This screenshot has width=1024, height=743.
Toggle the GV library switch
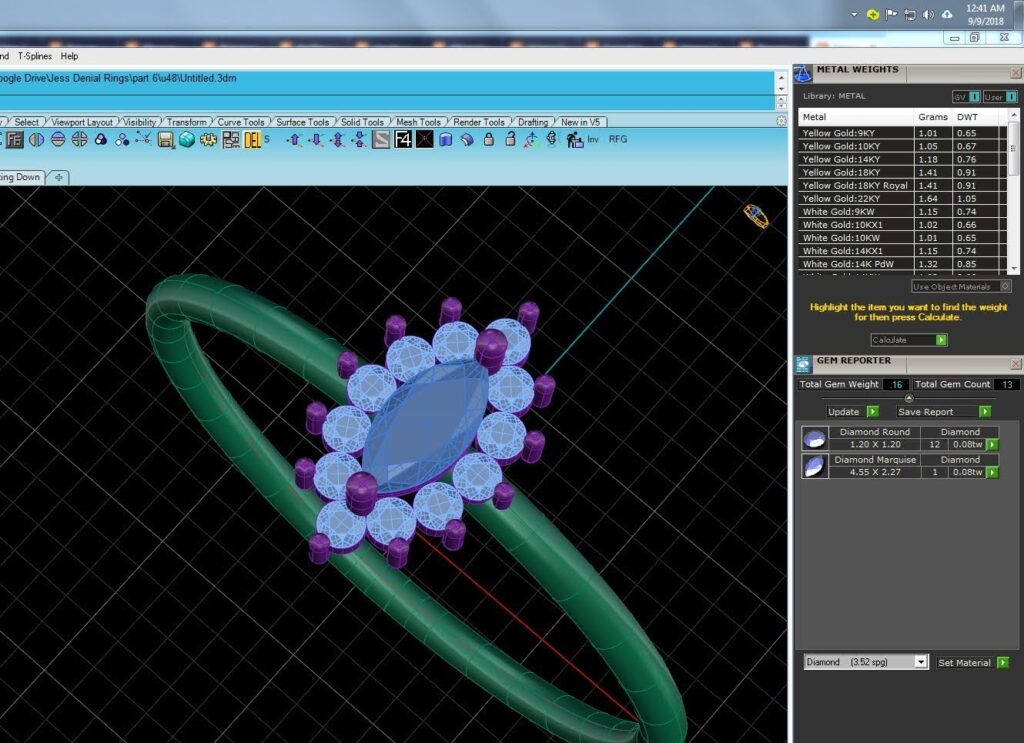(x=967, y=97)
